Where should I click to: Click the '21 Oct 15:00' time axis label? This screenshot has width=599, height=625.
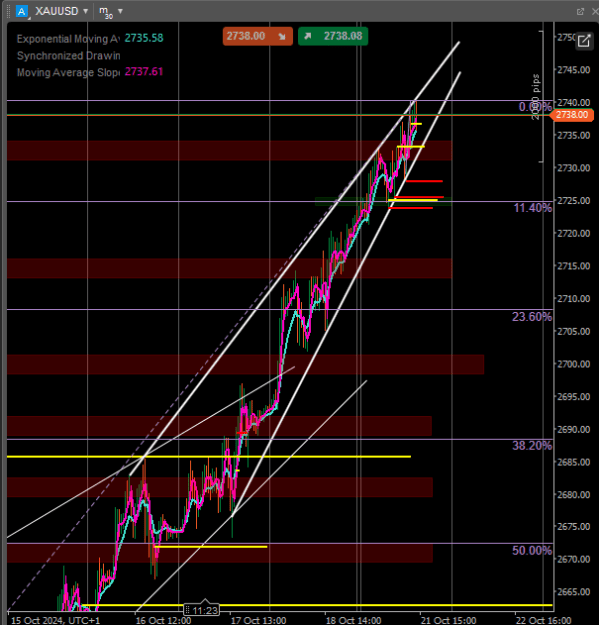pyautogui.click(x=448, y=620)
